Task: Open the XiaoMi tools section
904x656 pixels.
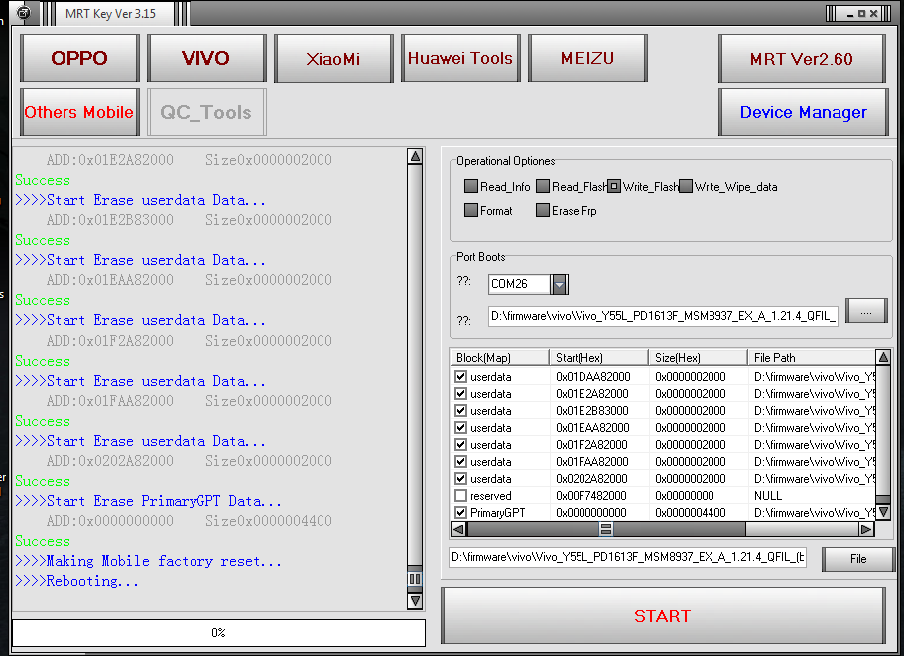Action: tap(333, 58)
